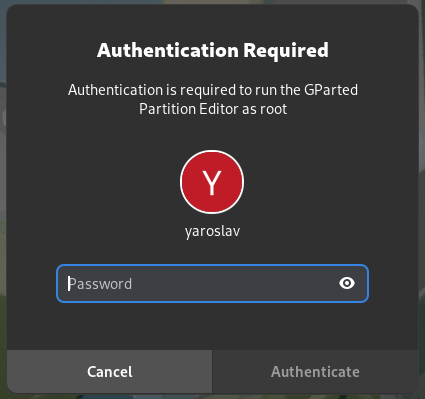Click 'Partition Editor as root' text line
The width and height of the screenshot is (425, 399).
213,109
